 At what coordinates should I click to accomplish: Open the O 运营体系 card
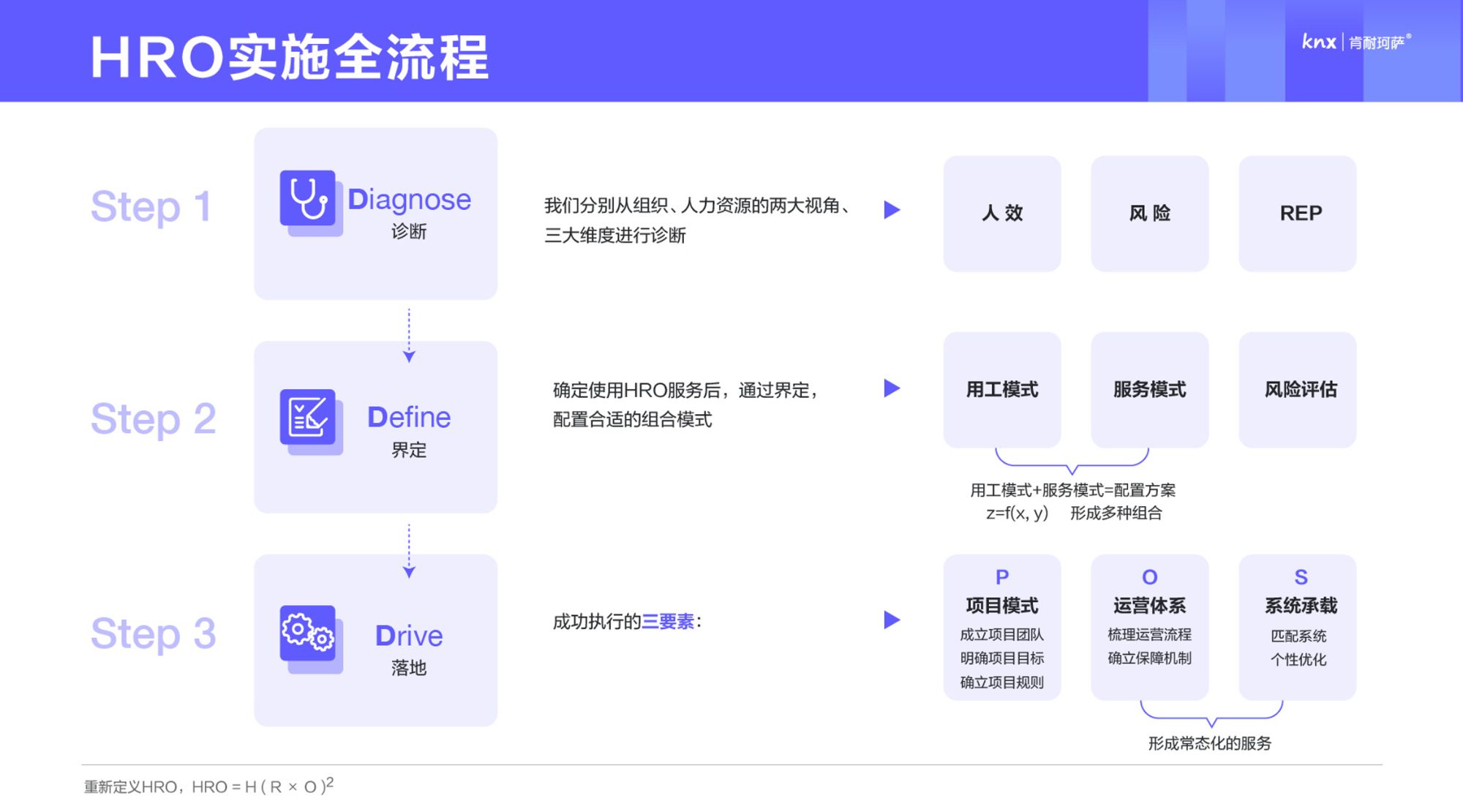[x=1149, y=628]
